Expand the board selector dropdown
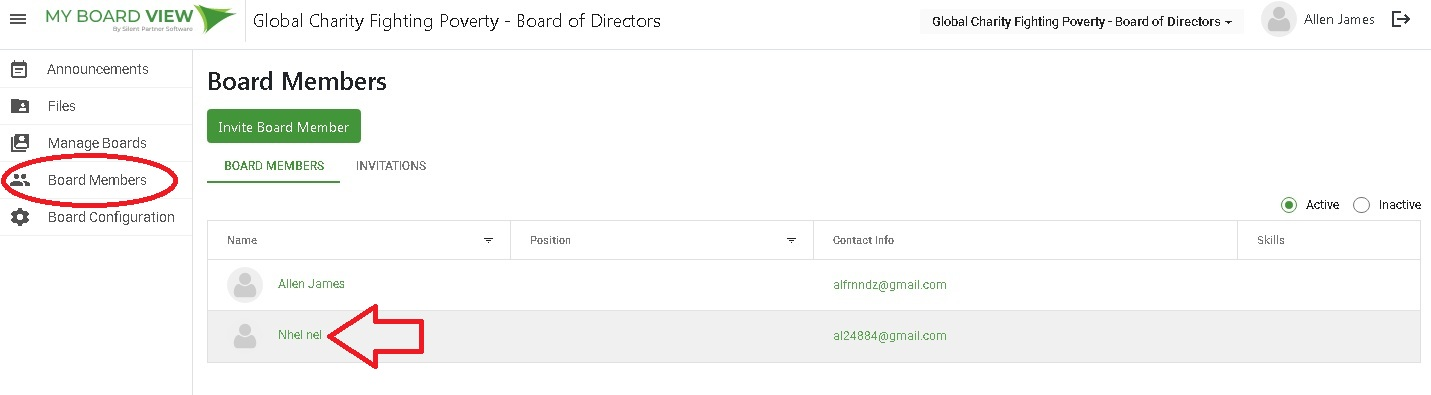The height and width of the screenshot is (395, 1431). coord(1082,21)
